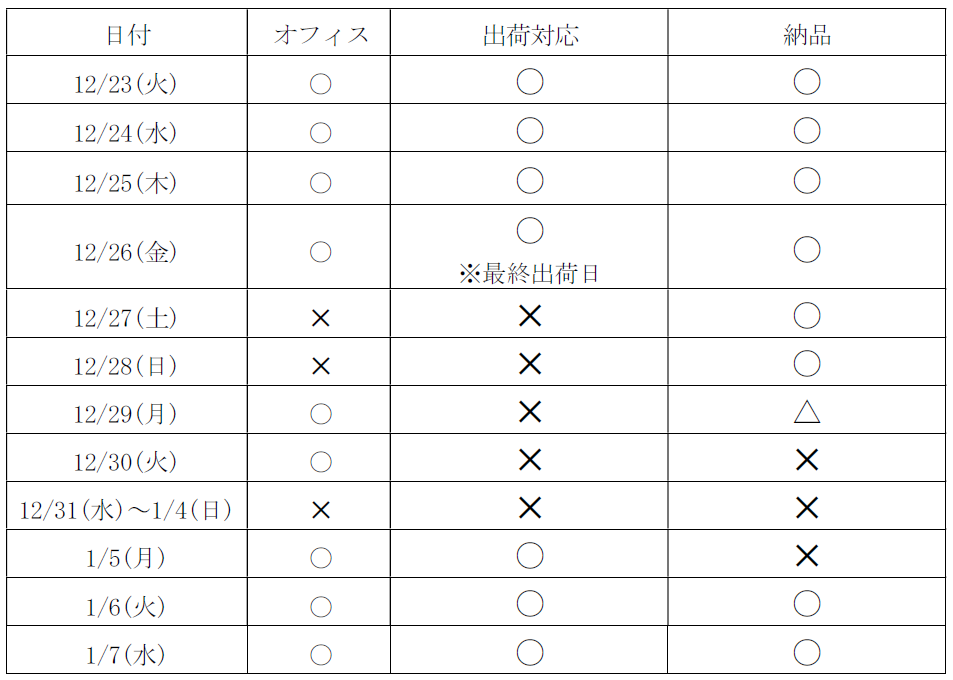Click the 出荷対応 cross mark for 12/28(日)
Viewport: 953px width, 680px height.
[529, 364]
